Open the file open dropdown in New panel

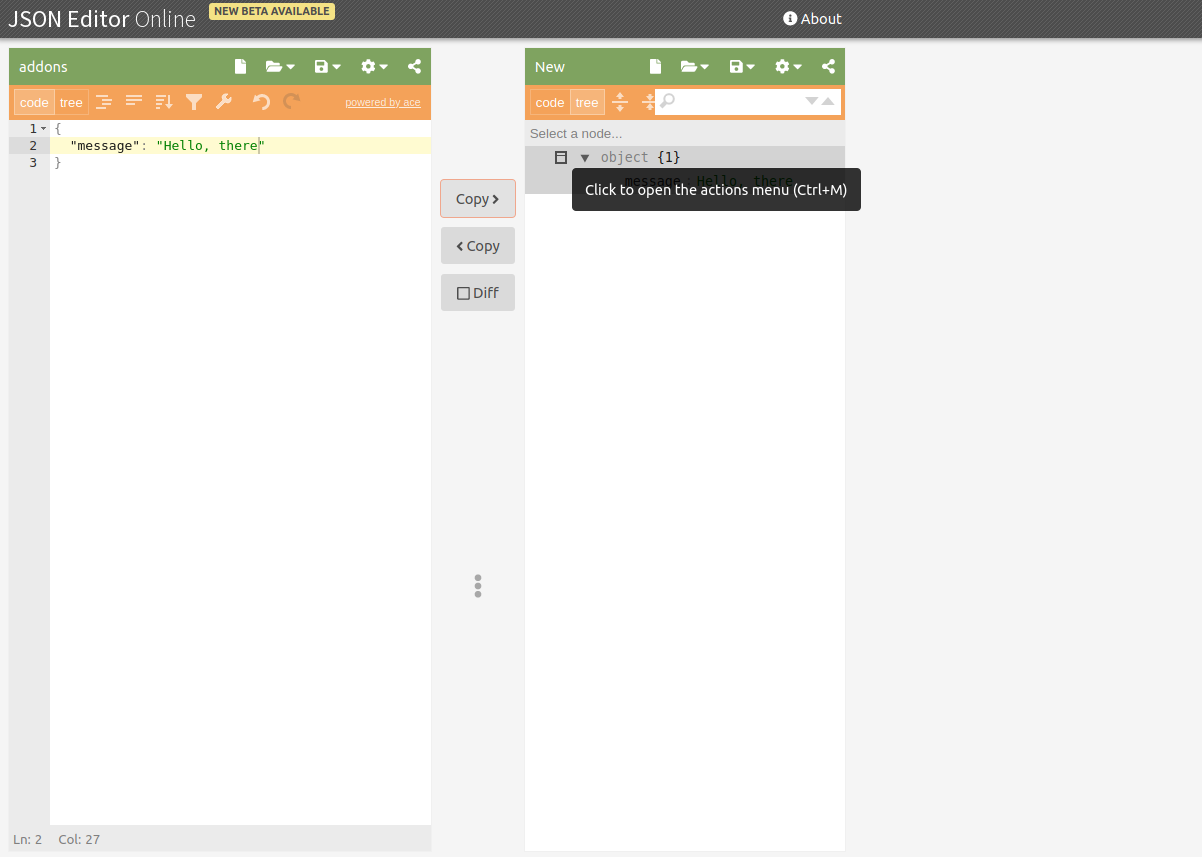click(x=694, y=66)
